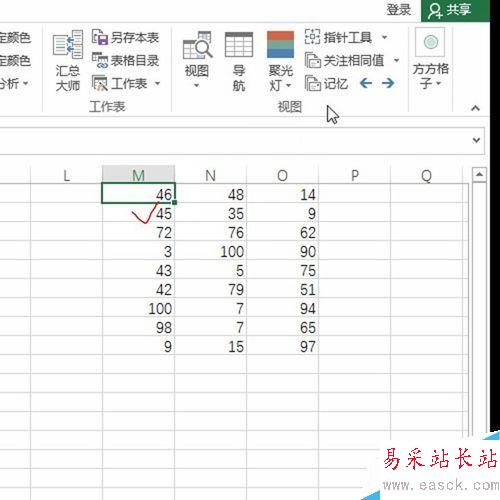Select column P header
The image size is (500, 500).
point(355,175)
